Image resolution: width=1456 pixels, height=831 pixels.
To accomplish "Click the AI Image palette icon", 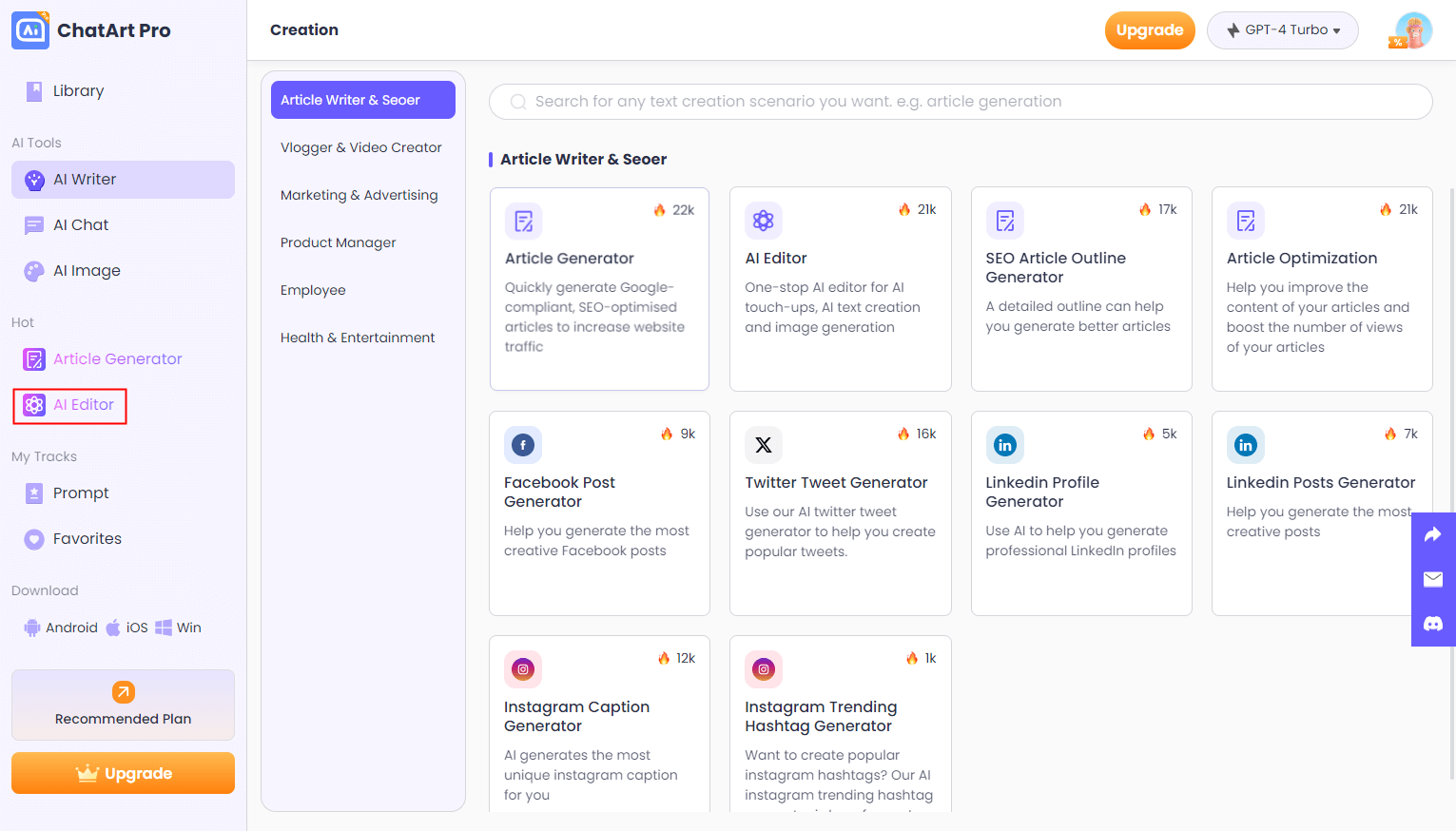I will 34,271.
